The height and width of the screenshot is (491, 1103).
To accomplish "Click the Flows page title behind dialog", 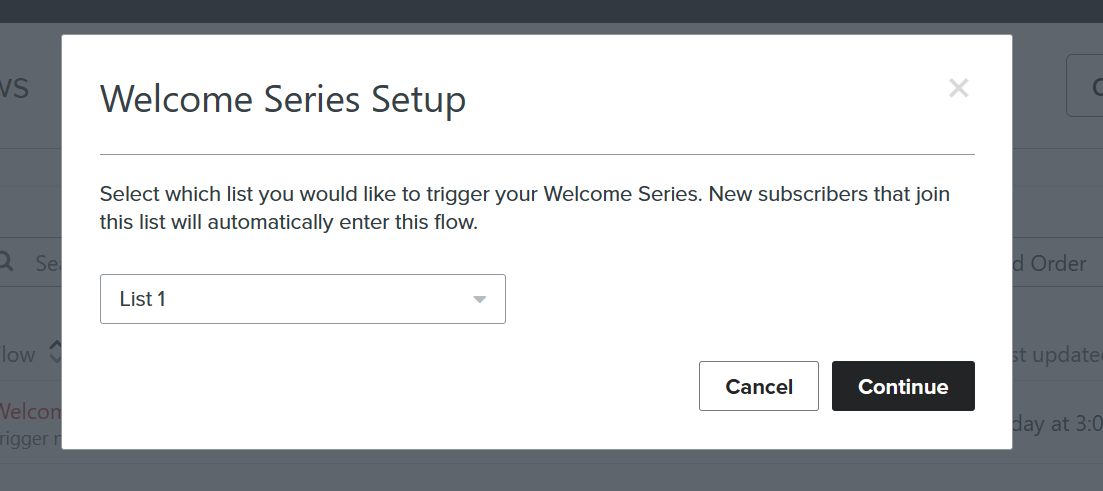I will click(x=14, y=87).
